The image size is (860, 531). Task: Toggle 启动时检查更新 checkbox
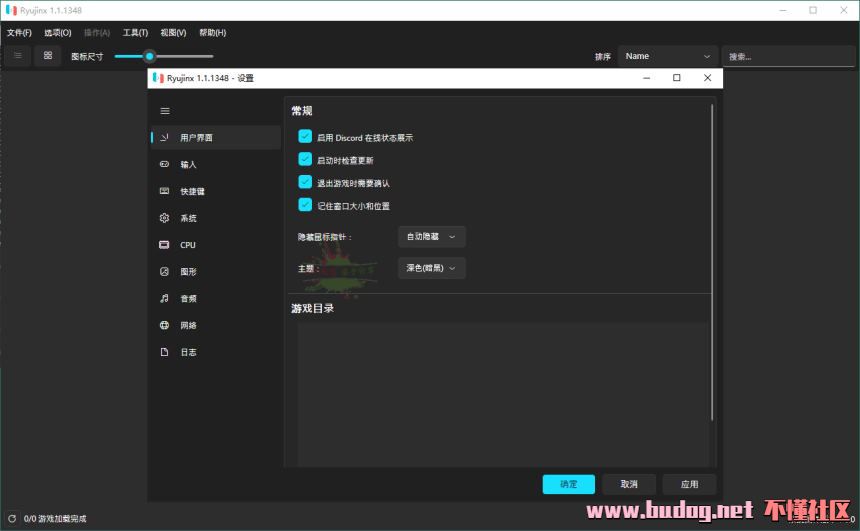point(305,160)
